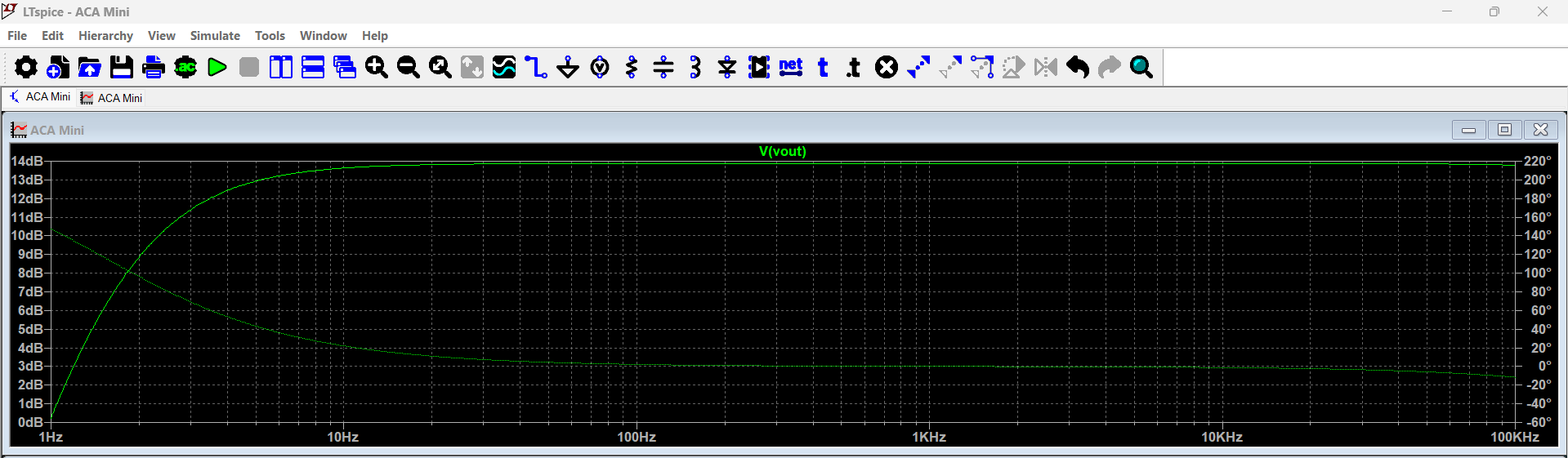Place a diode component

[727, 67]
